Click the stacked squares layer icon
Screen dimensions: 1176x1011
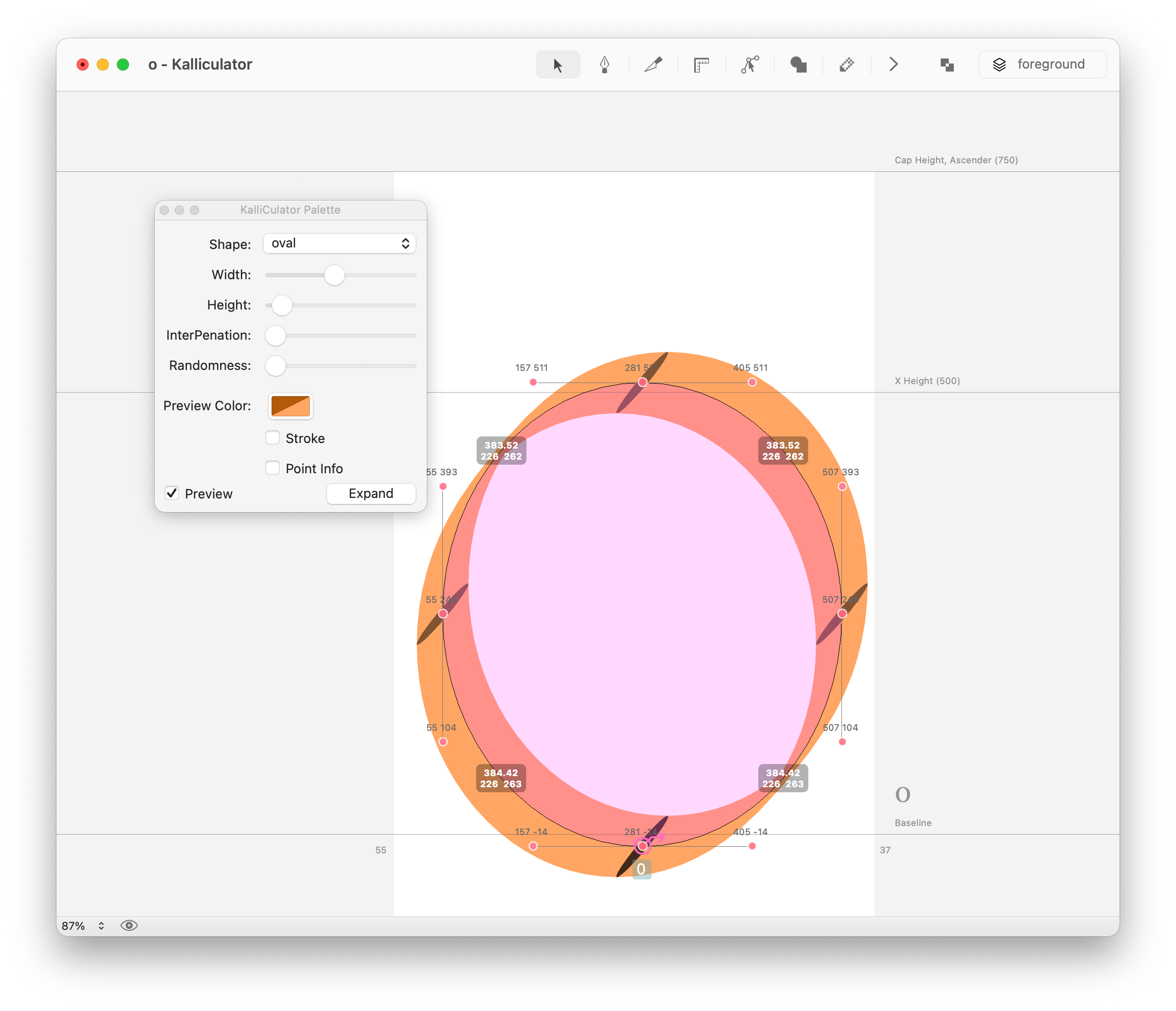click(x=947, y=65)
